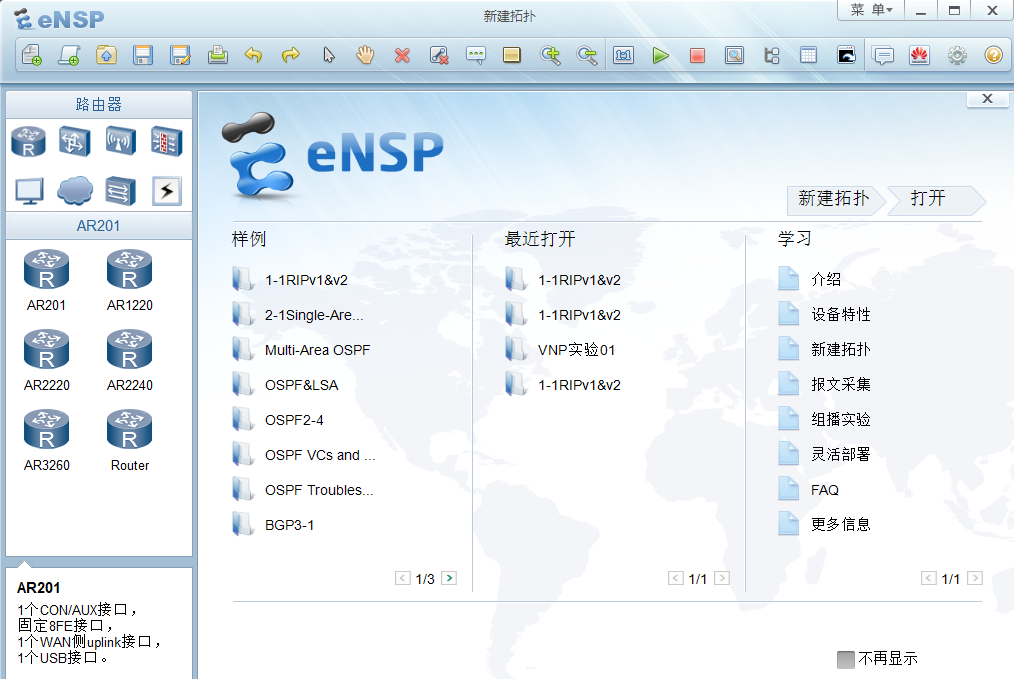Click the save toolbar icon
Viewport: 1014px width, 679px height.
pyautogui.click(x=143, y=56)
